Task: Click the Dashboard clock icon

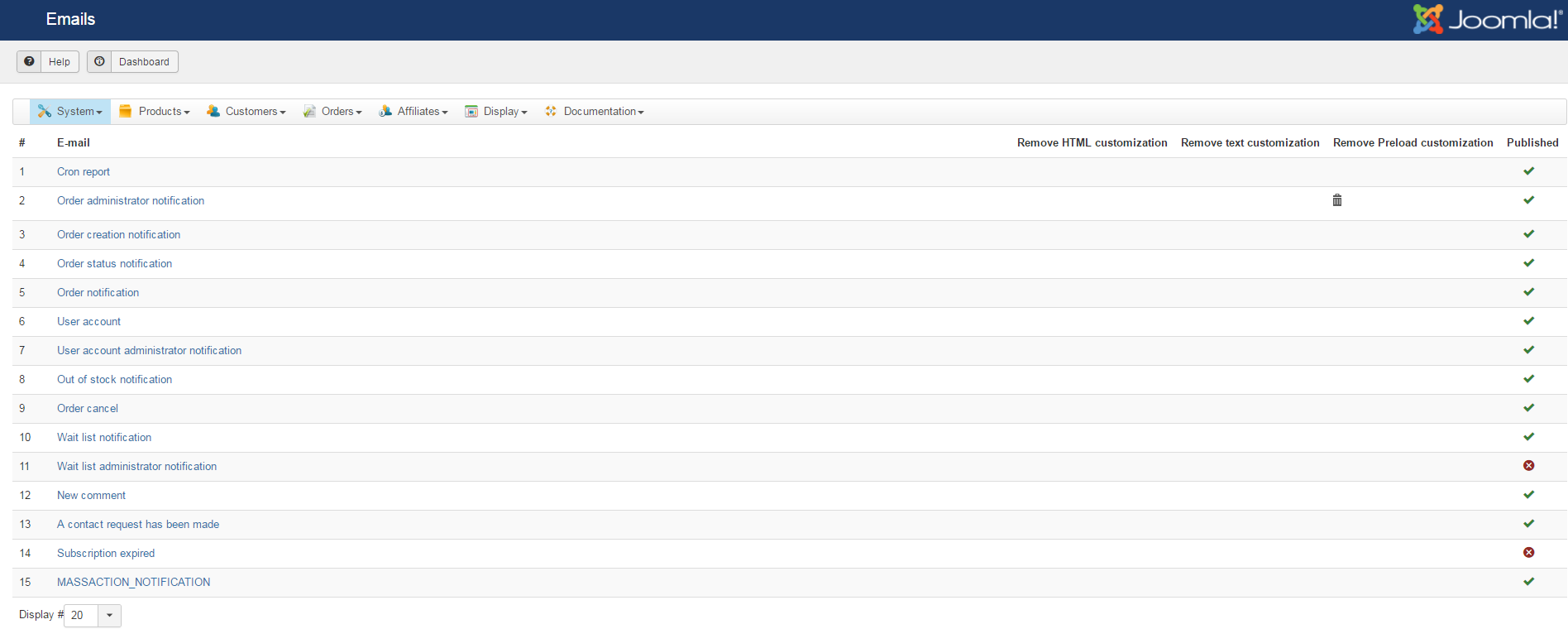Action: click(x=99, y=61)
